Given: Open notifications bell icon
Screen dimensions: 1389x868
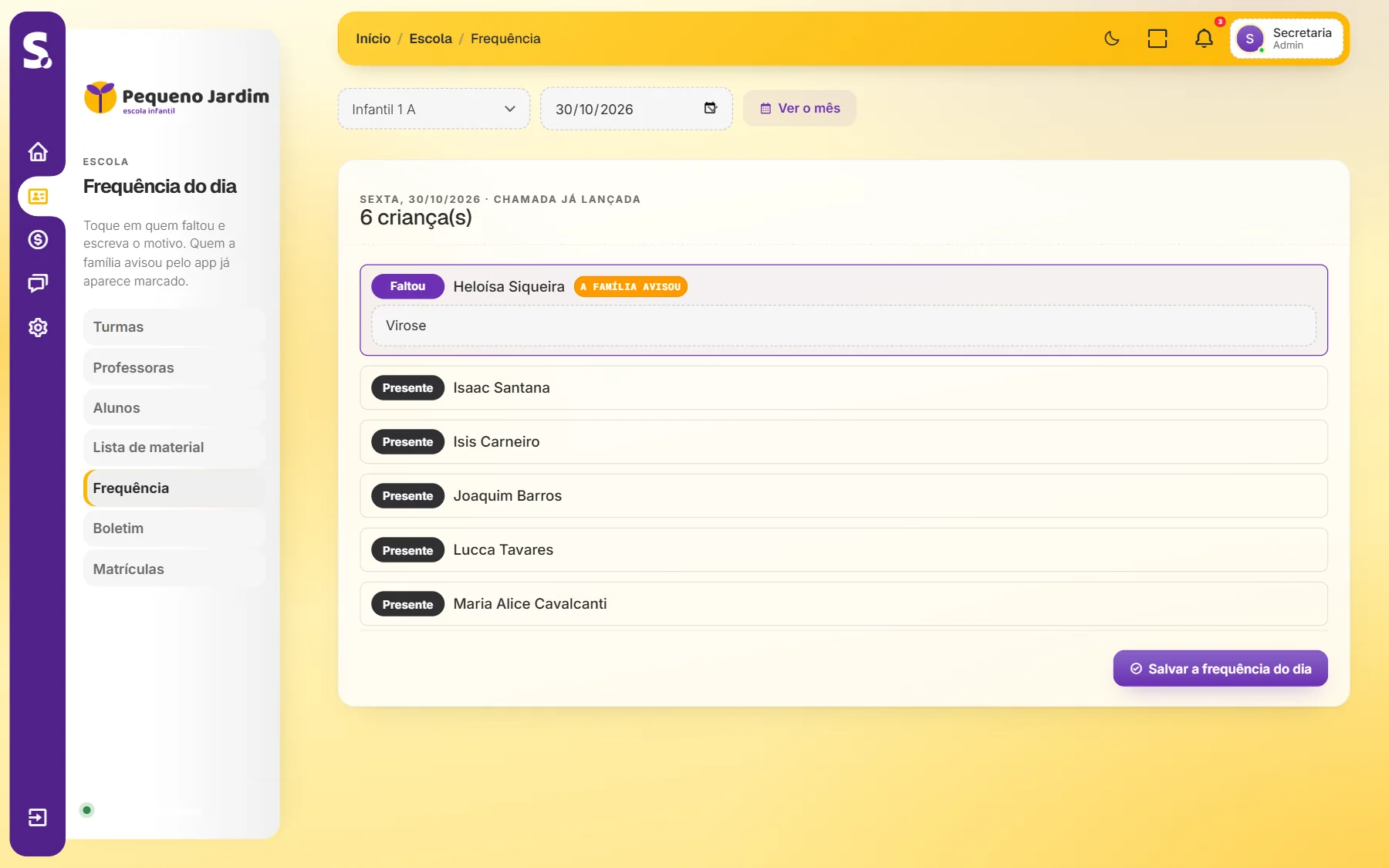Looking at the screenshot, I should click(x=1204, y=39).
